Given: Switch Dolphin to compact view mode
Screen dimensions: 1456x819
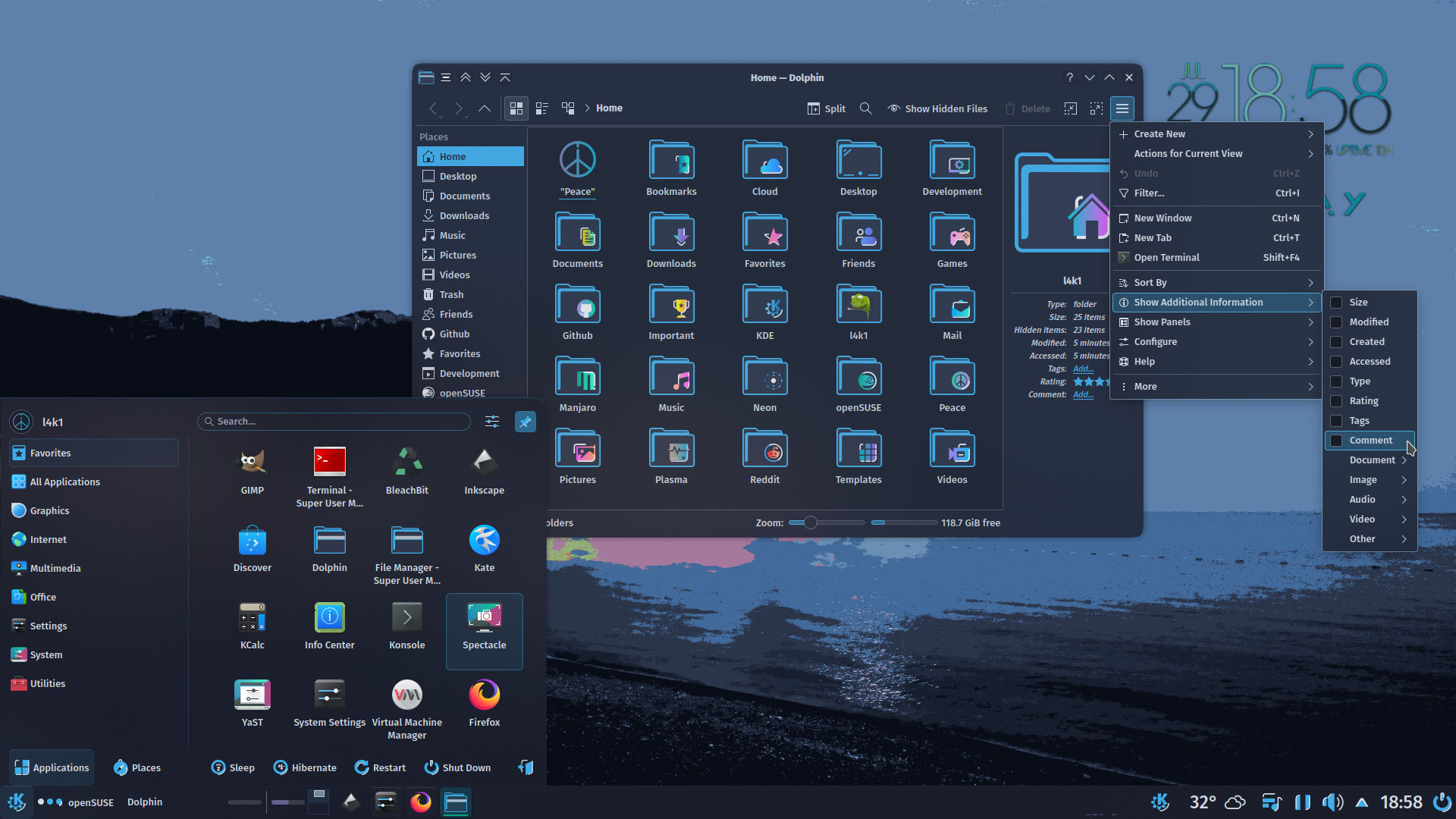Looking at the screenshot, I should [x=542, y=108].
